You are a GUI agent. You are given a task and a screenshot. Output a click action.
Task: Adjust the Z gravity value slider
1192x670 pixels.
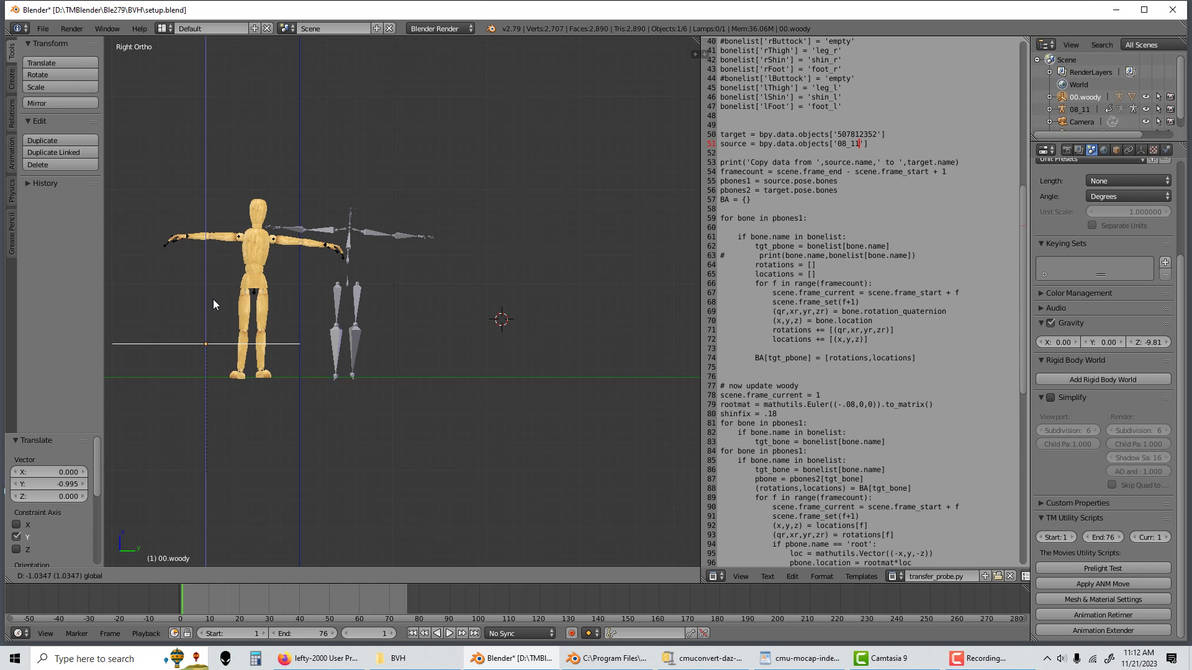pos(1150,341)
